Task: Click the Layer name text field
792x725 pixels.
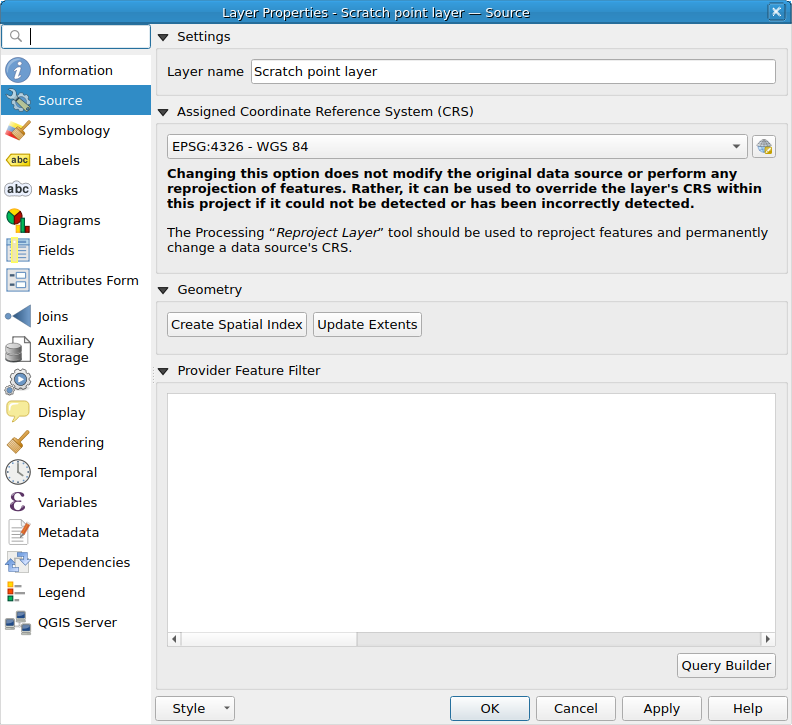Action: coord(512,72)
